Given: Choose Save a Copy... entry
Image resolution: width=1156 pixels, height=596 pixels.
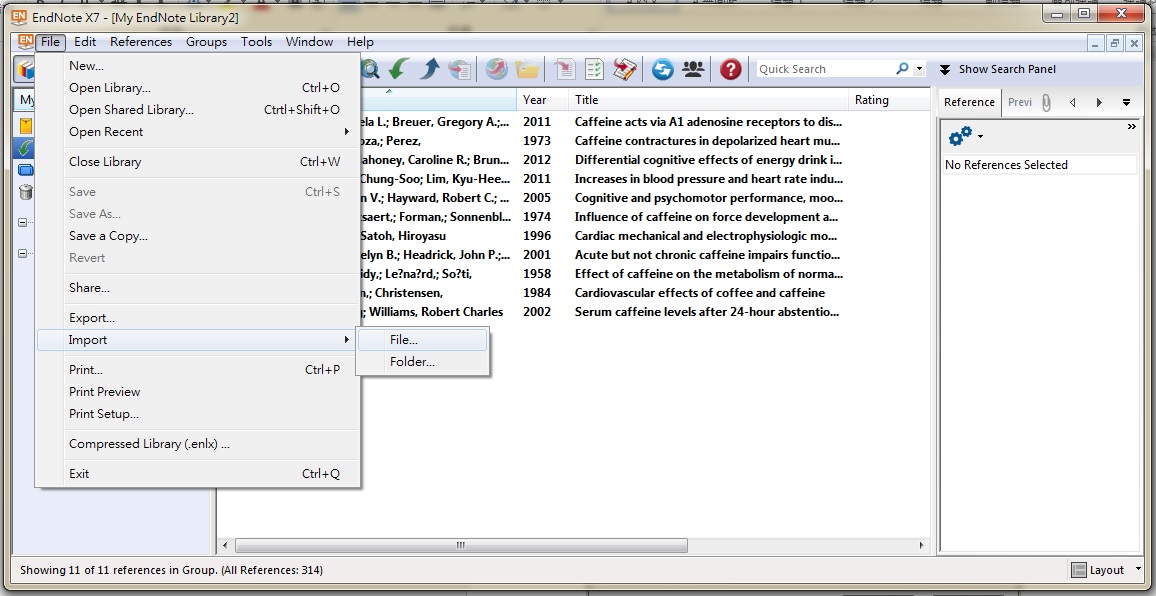Looking at the screenshot, I should point(199,236).
